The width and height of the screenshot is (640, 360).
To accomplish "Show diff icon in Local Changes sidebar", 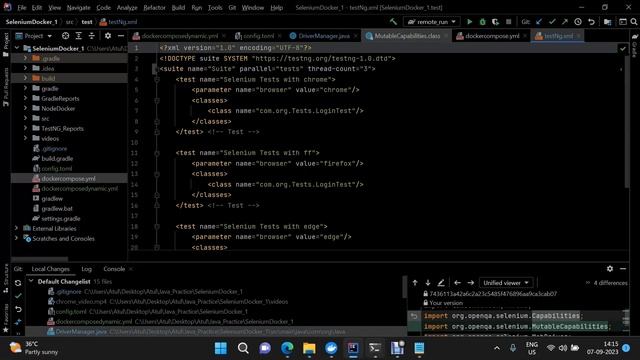I will click(x=18, y=322).
